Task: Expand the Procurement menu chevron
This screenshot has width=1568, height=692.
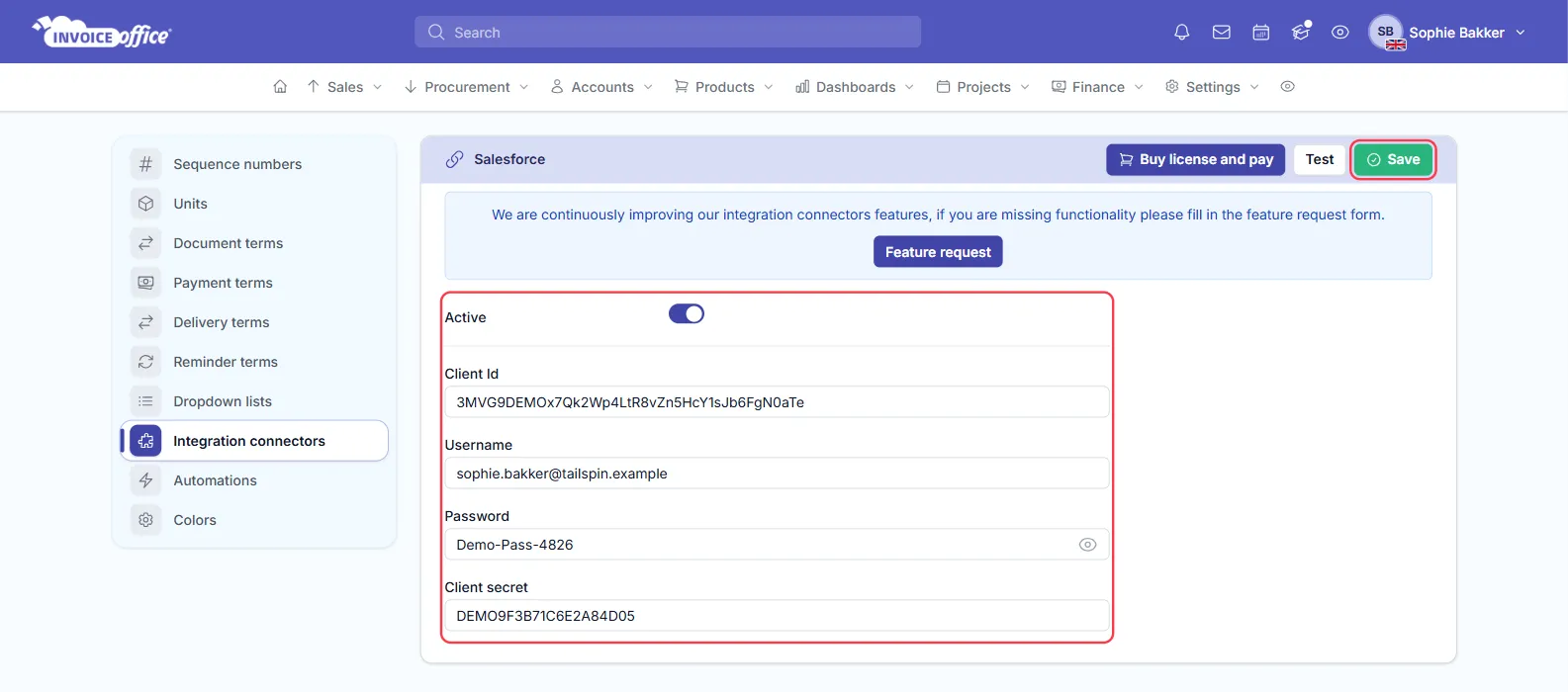Action: 523,87
